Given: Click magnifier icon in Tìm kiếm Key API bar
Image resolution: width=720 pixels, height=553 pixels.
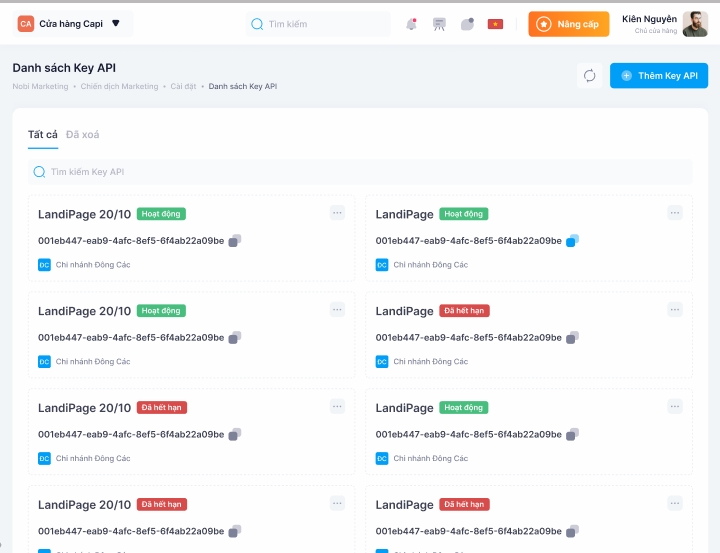Looking at the screenshot, I should pyautogui.click(x=40, y=172).
